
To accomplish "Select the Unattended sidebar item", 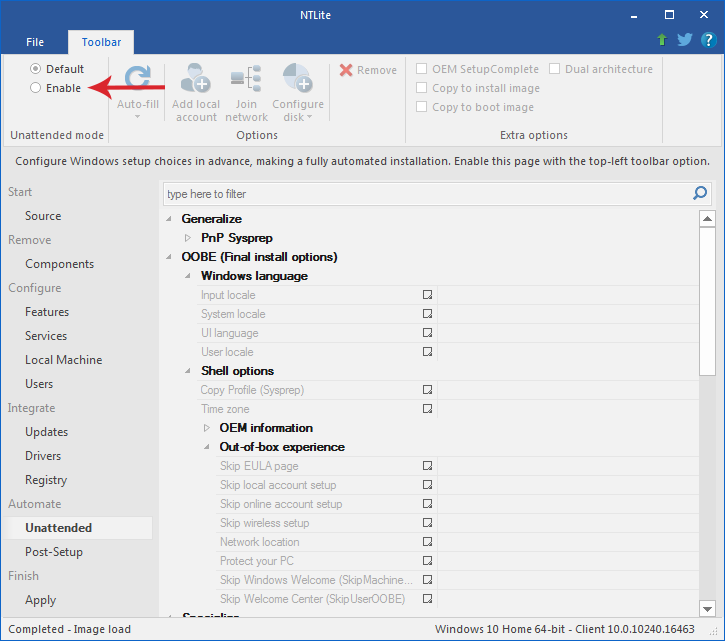I will (78, 528).
